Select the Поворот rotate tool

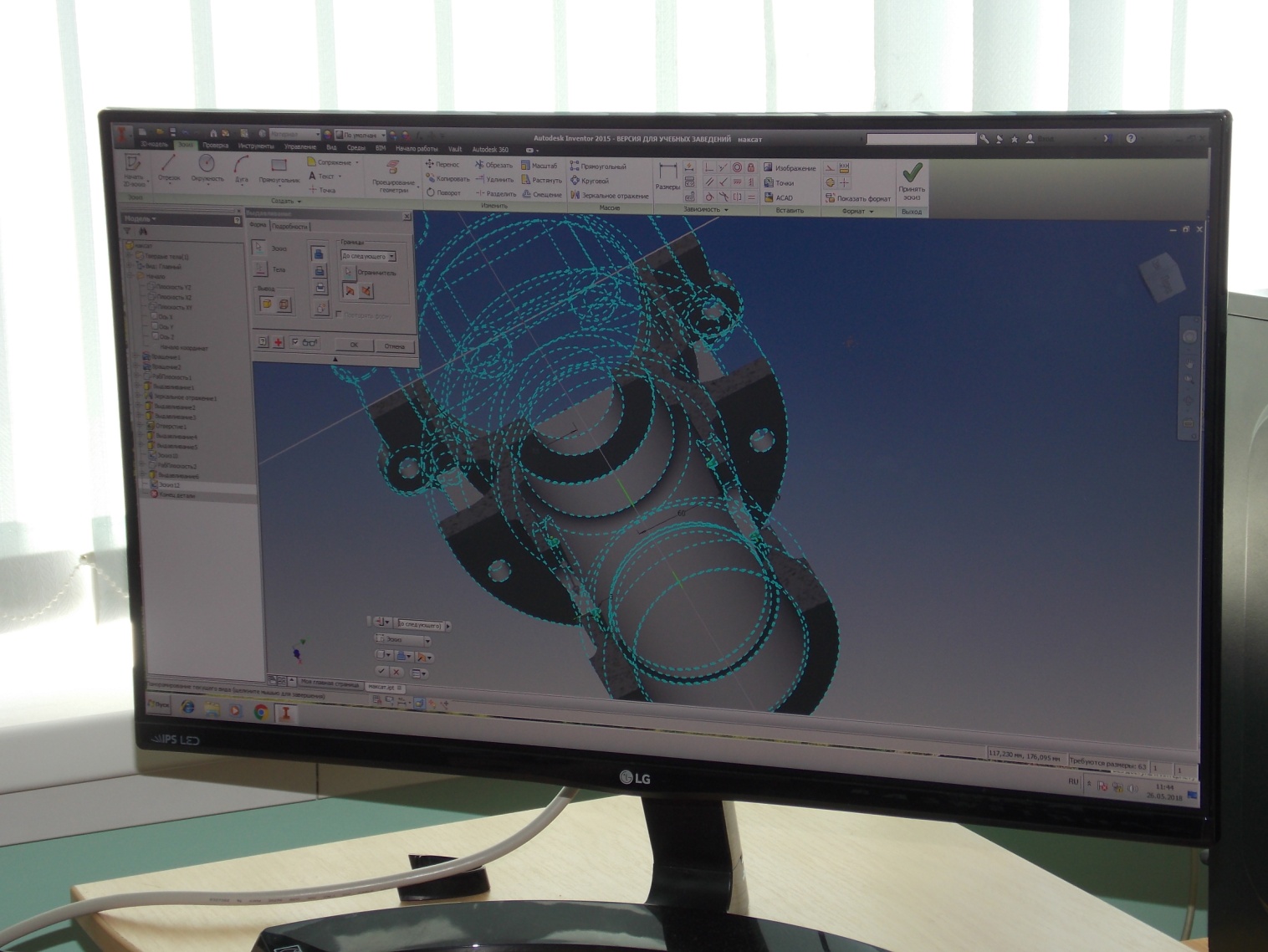[x=442, y=192]
